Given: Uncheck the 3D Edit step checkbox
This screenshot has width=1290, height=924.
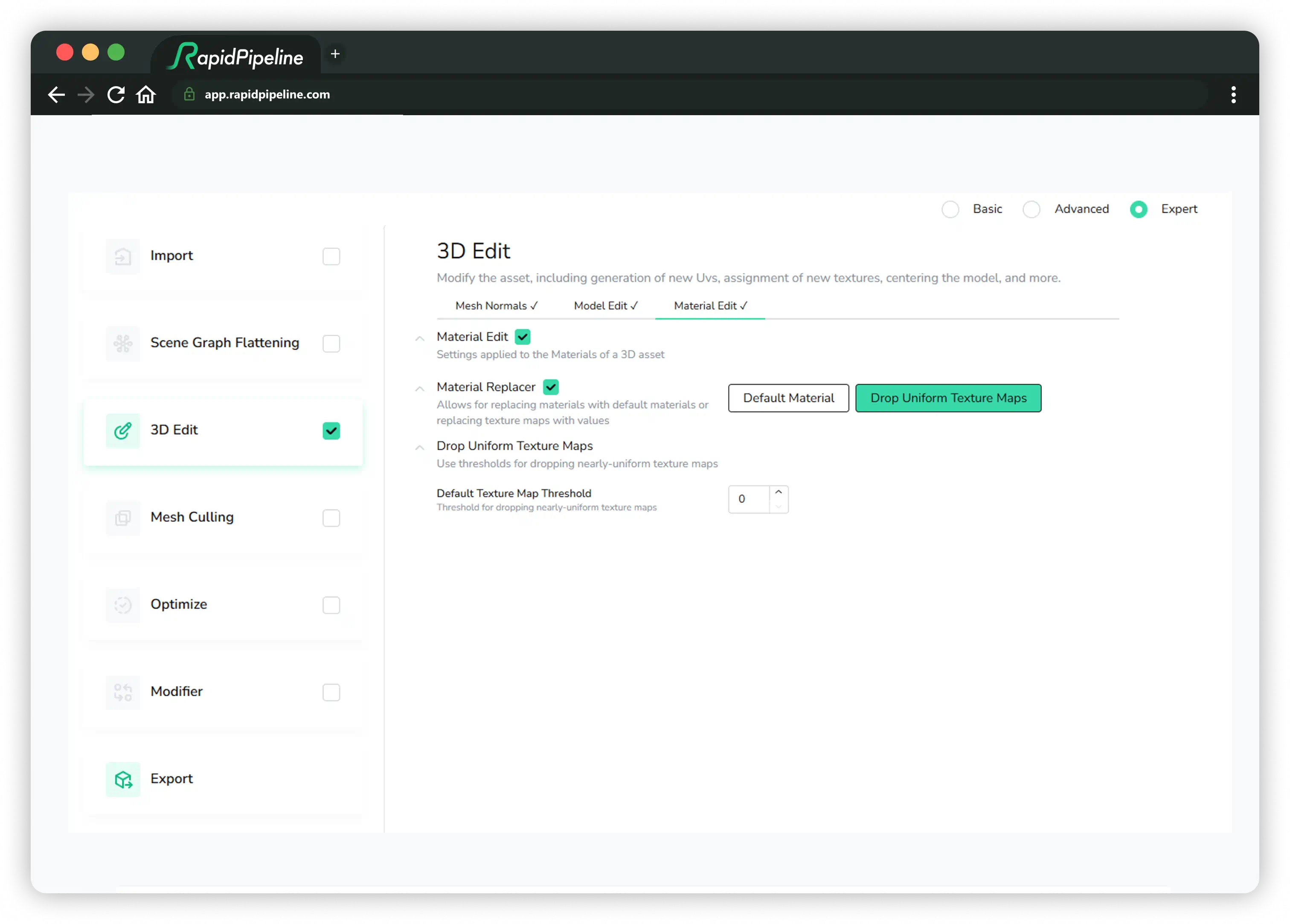Looking at the screenshot, I should coord(331,431).
